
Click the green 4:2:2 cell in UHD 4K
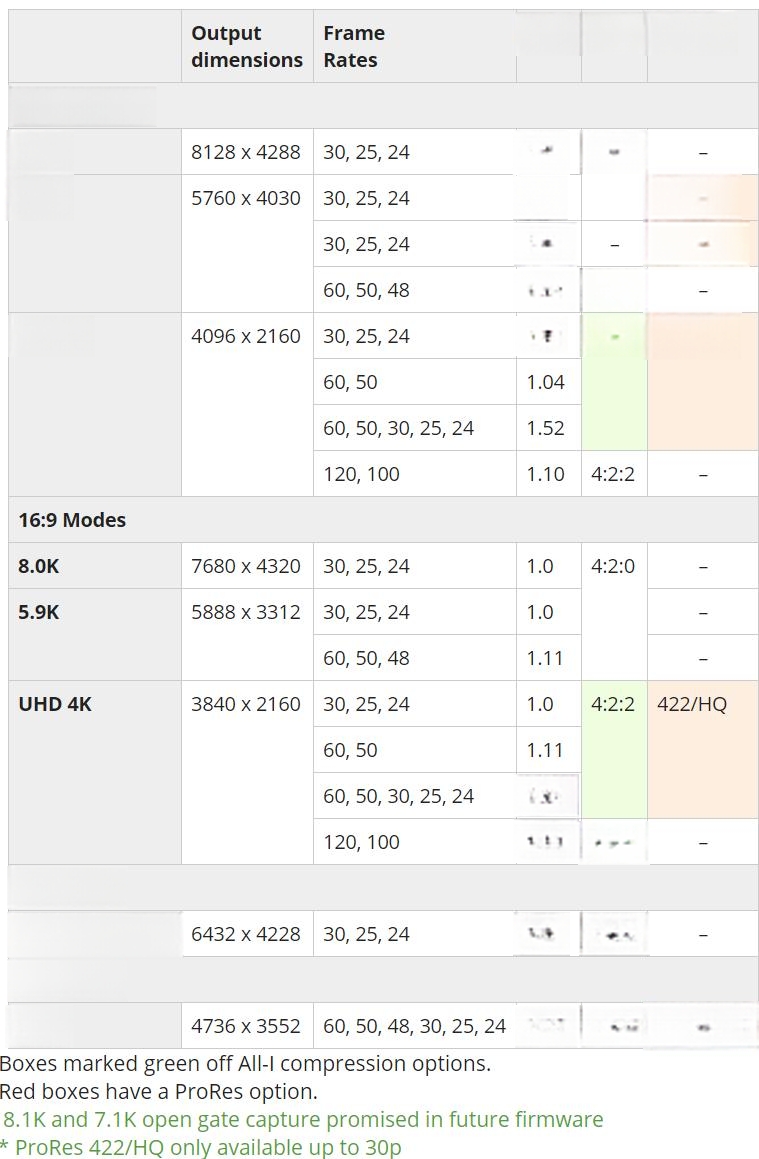[614, 750]
